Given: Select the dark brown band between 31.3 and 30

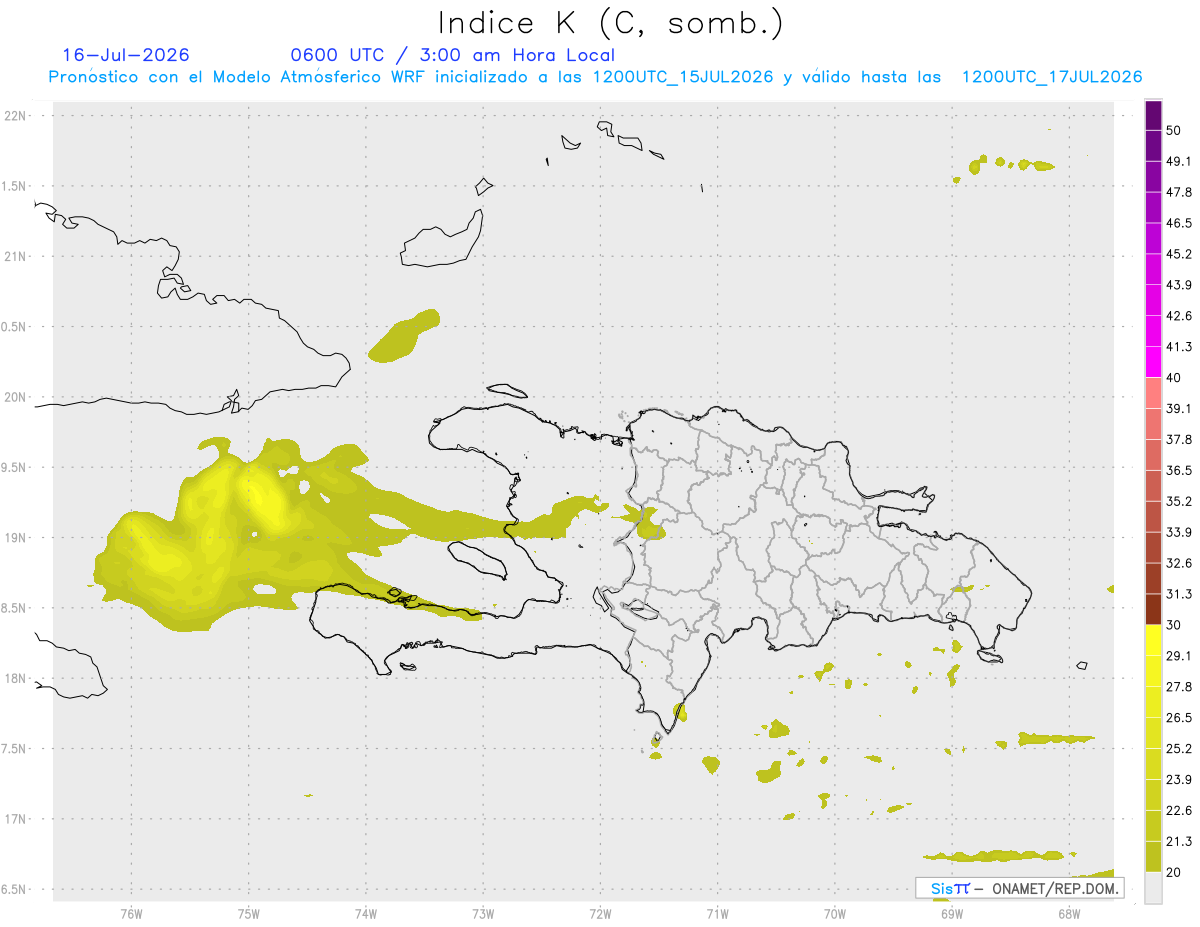Looking at the screenshot, I should (x=1153, y=609).
